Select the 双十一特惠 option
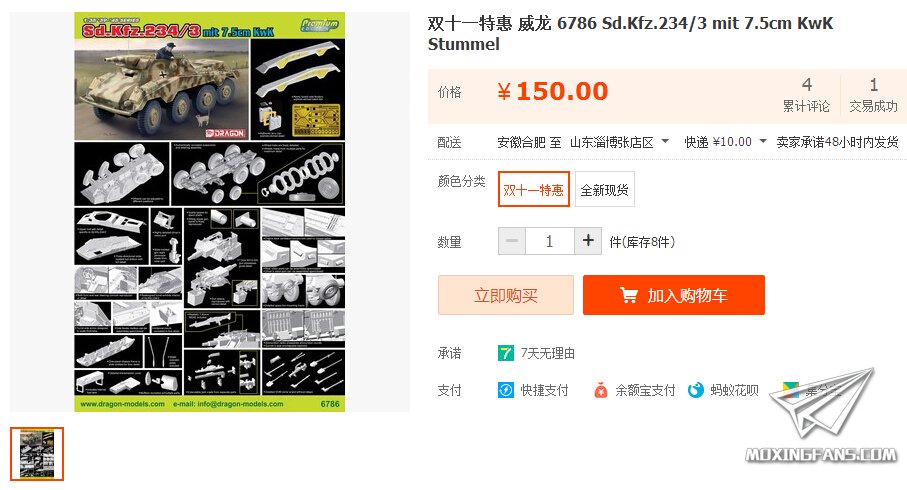This screenshot has width=907, height=490. click(x=533, y=189)
